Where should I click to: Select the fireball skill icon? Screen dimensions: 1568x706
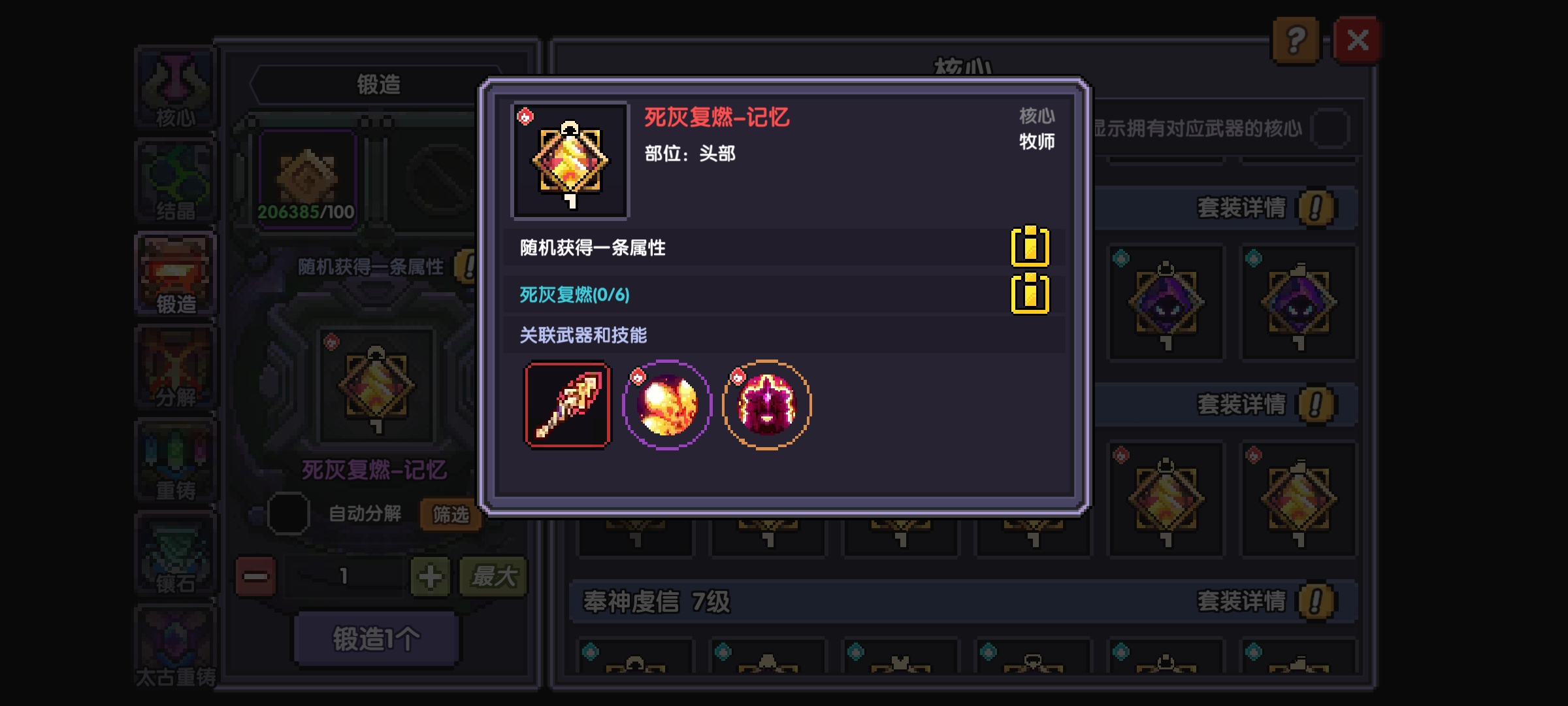pos(667,405)
